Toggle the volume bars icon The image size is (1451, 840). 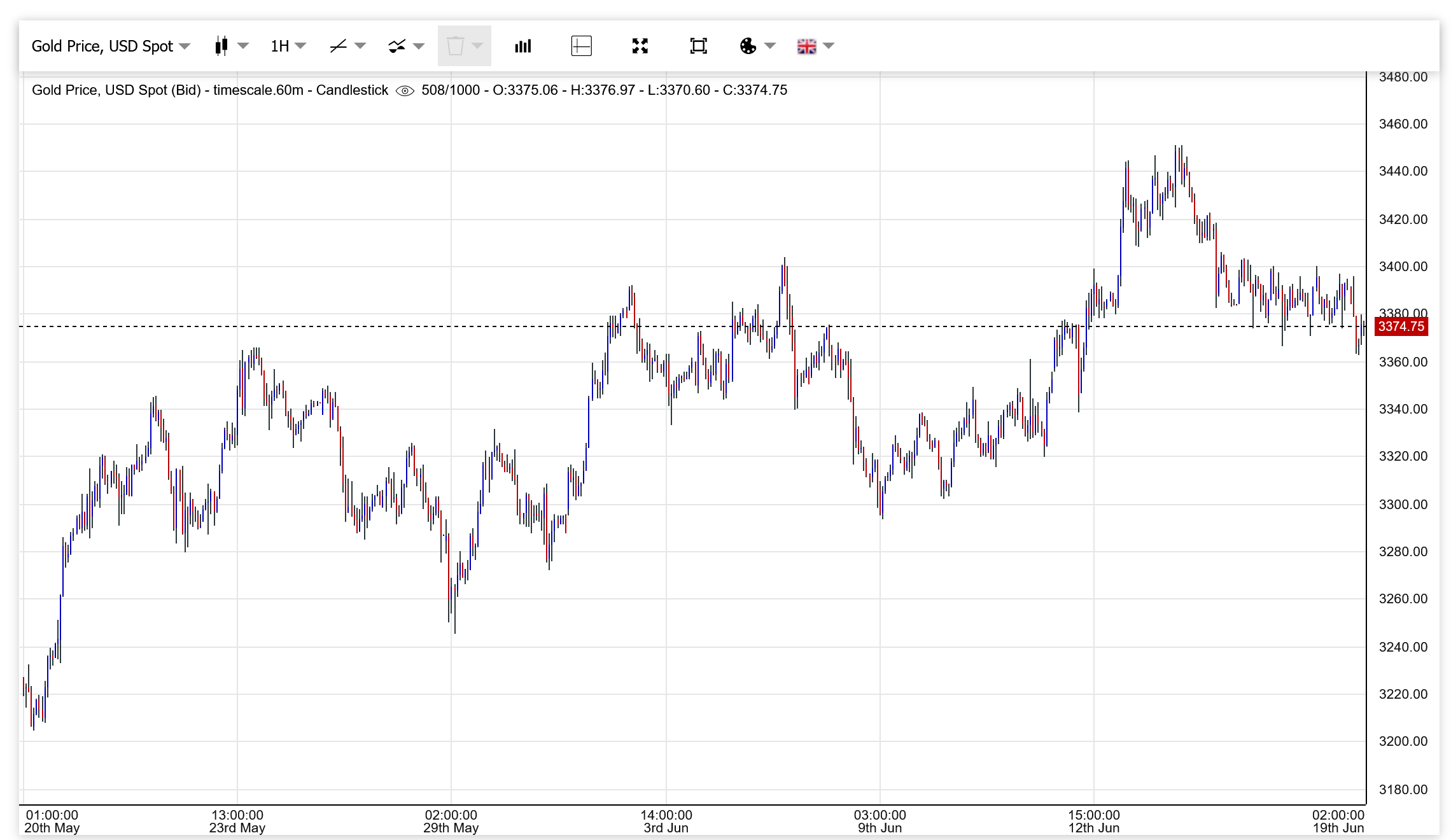523,46
